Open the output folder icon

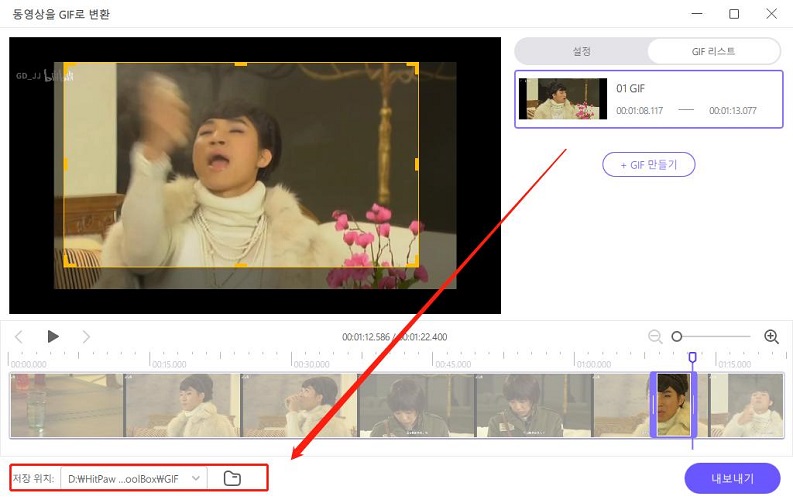click(x=232, y=478)
